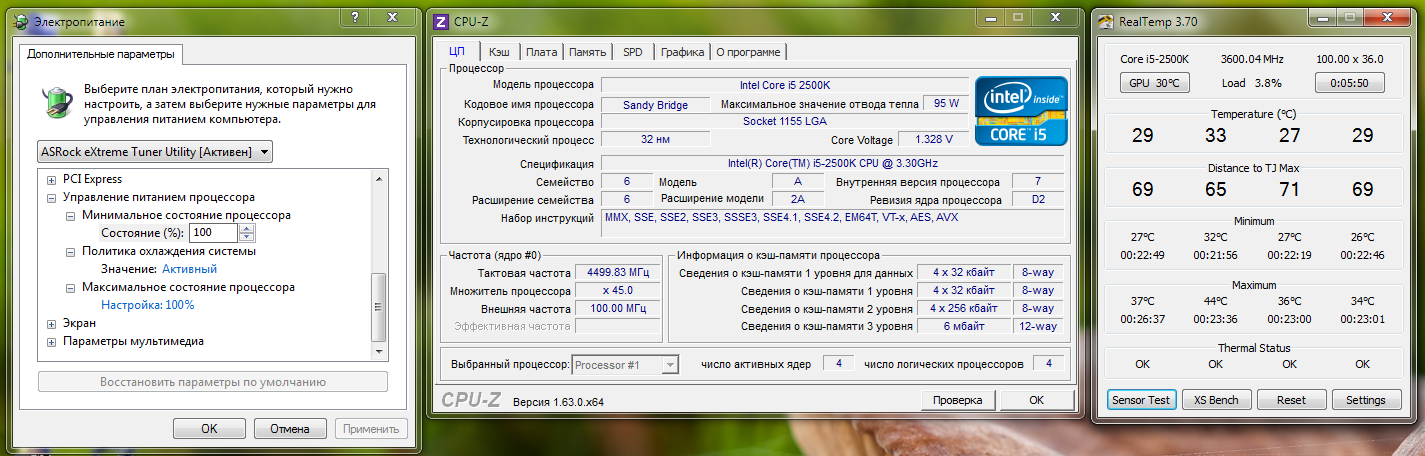The image size is (1425, 456).
Task: Run the Sensor Test in RealTemp
Action: [x=1140, y=400]
